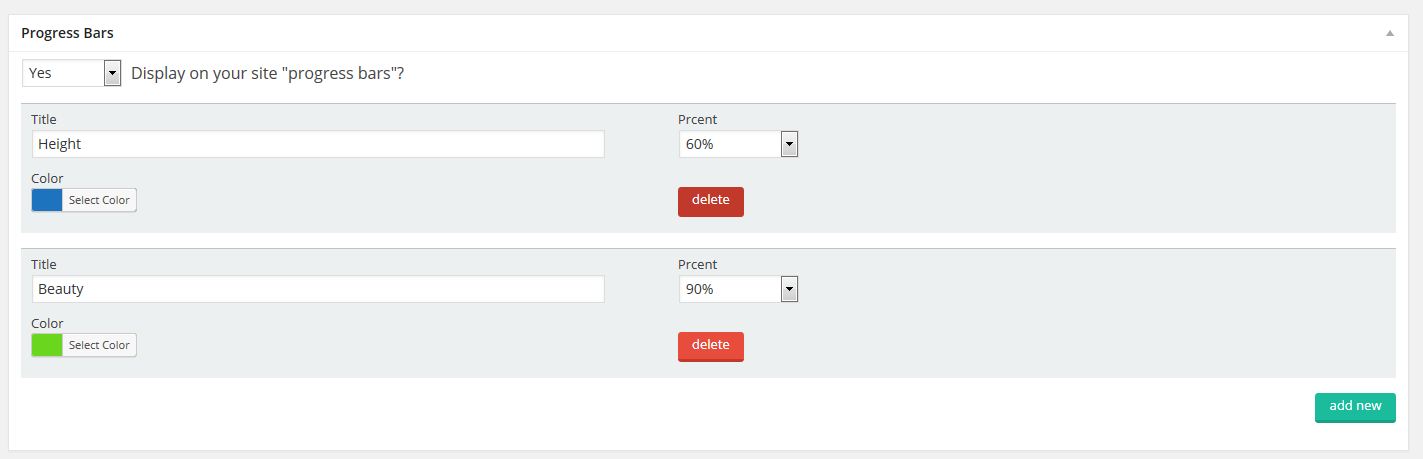Click the green add new button
Image resolution: width=1423 pixels, height=459 pixels.
click(1355, 407)
